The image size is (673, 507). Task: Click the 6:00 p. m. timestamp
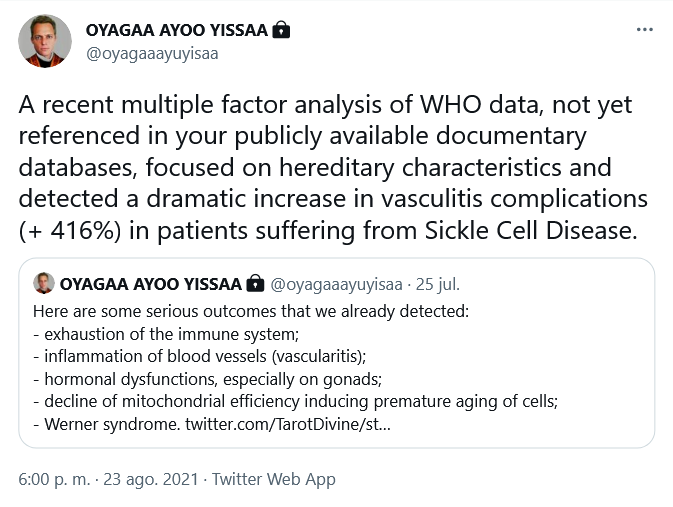click(x=54, y=479)
